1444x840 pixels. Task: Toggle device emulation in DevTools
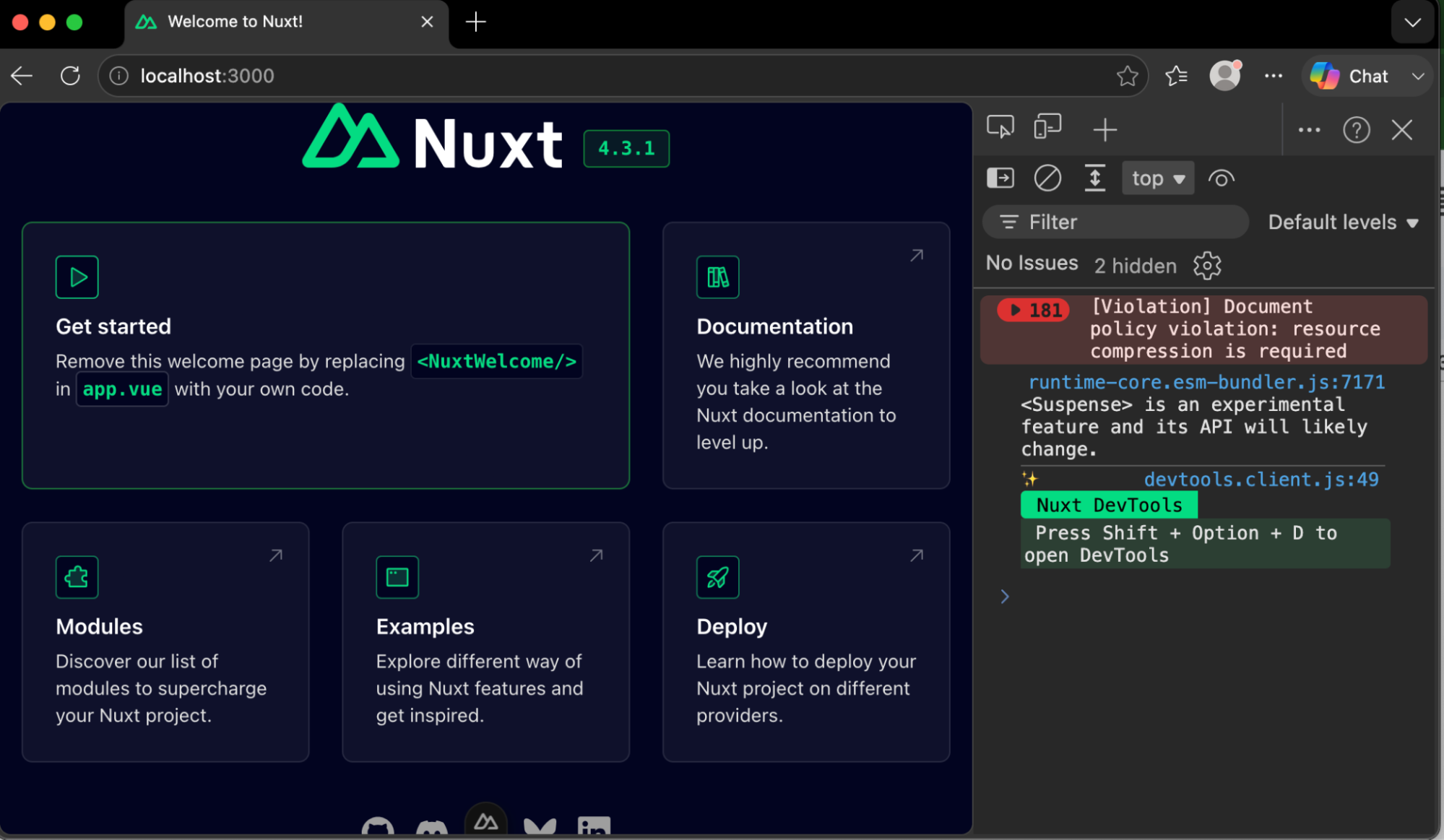click(1047, 128)
